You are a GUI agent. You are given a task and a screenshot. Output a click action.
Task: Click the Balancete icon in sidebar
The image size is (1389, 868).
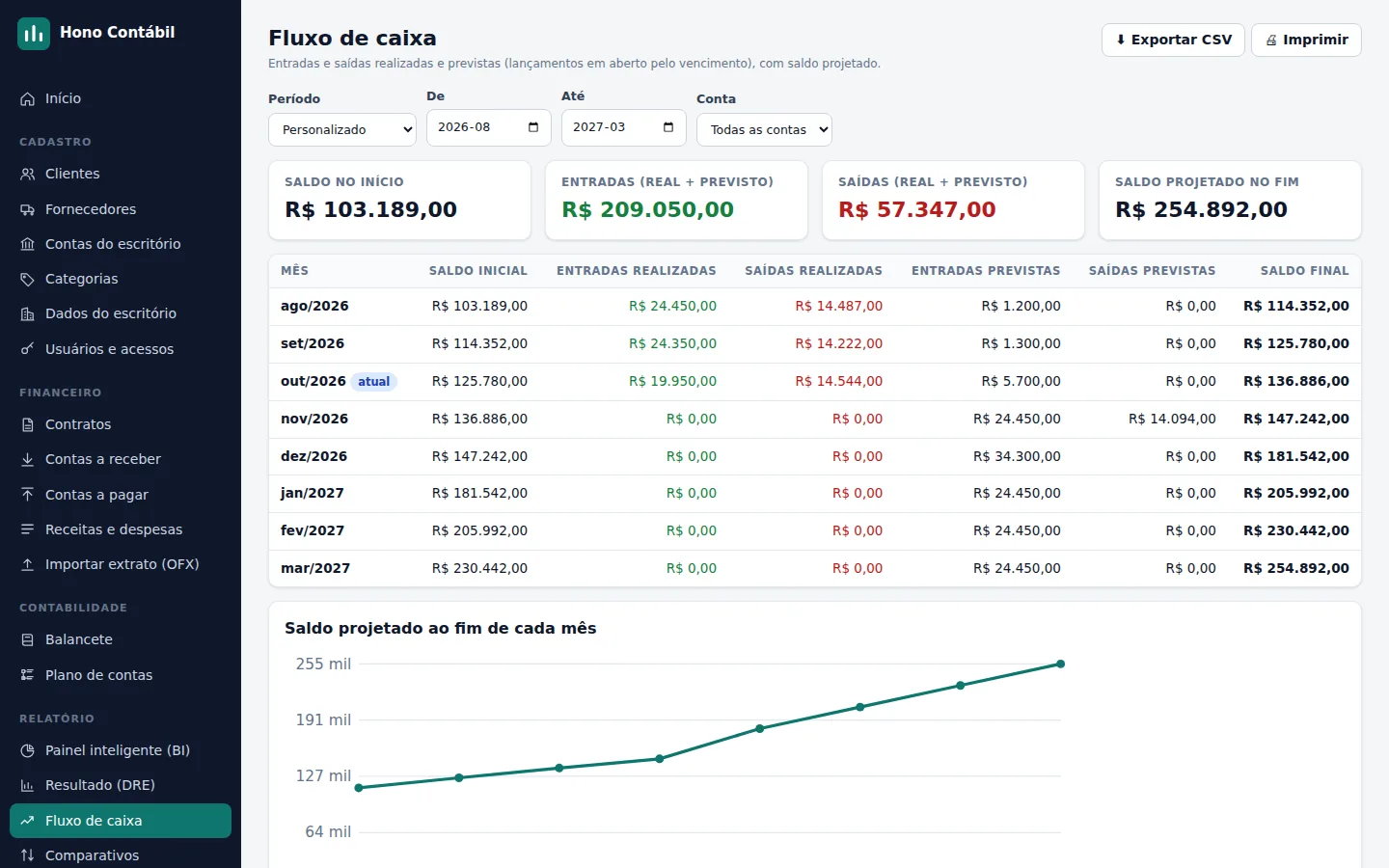tap(27, 639)
